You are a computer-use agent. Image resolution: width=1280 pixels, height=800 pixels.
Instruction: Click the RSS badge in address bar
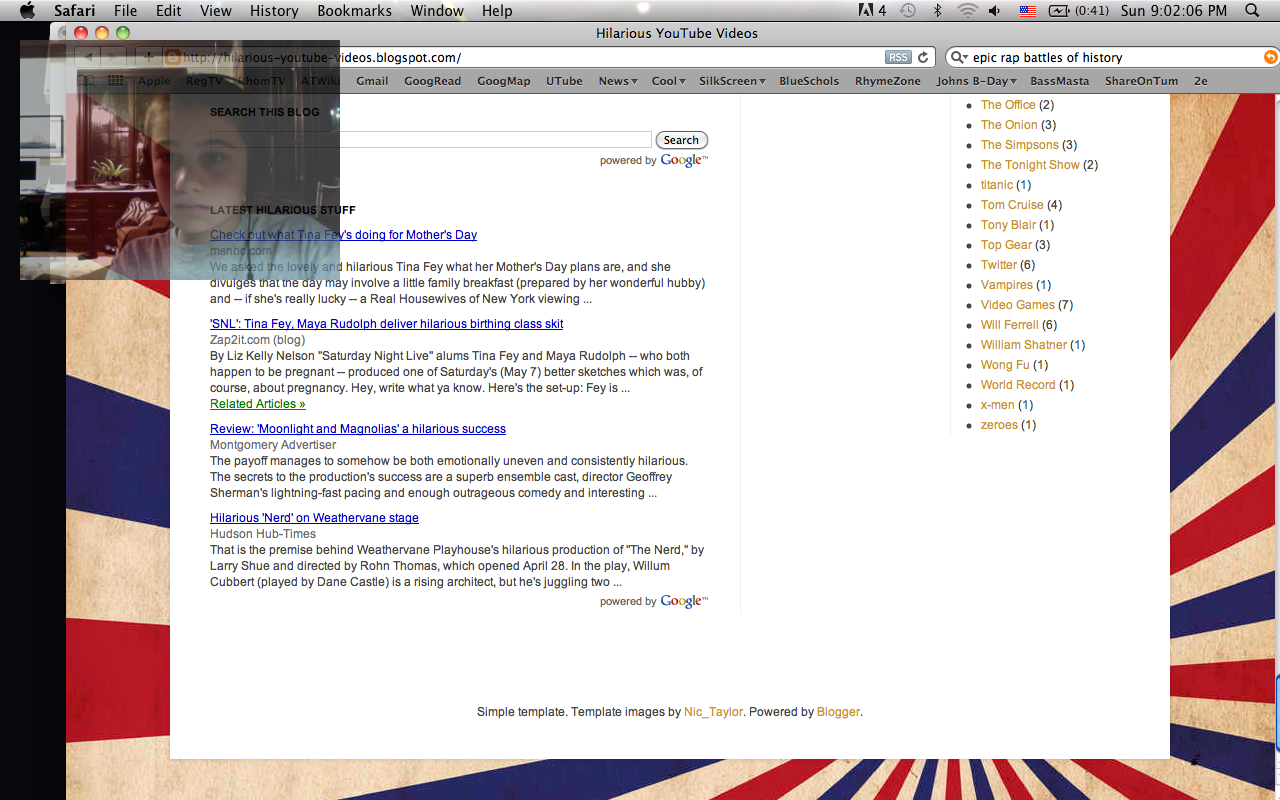pos(898,58)
